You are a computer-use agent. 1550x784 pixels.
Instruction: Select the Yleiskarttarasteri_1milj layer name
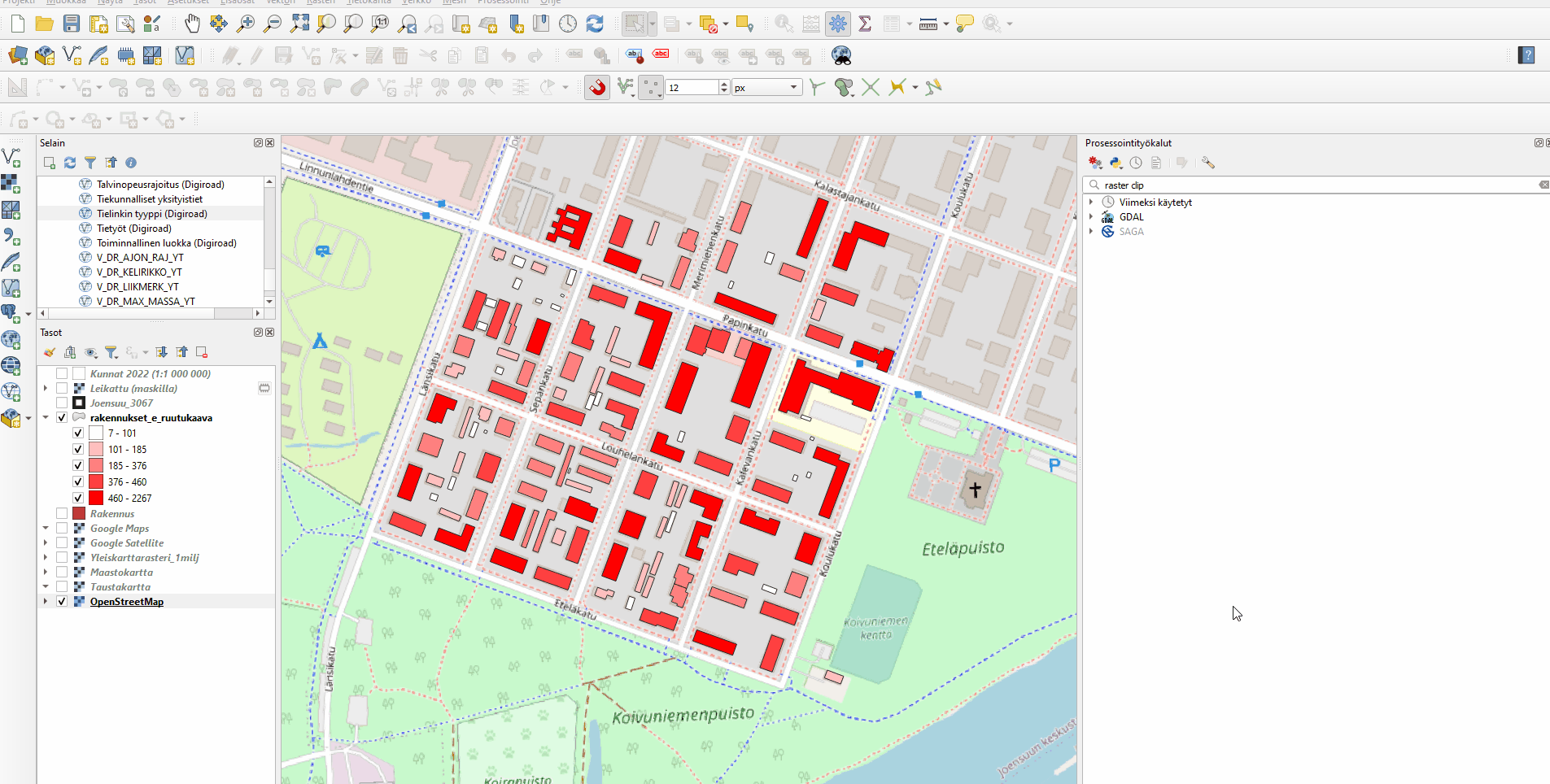click(144, 558)
